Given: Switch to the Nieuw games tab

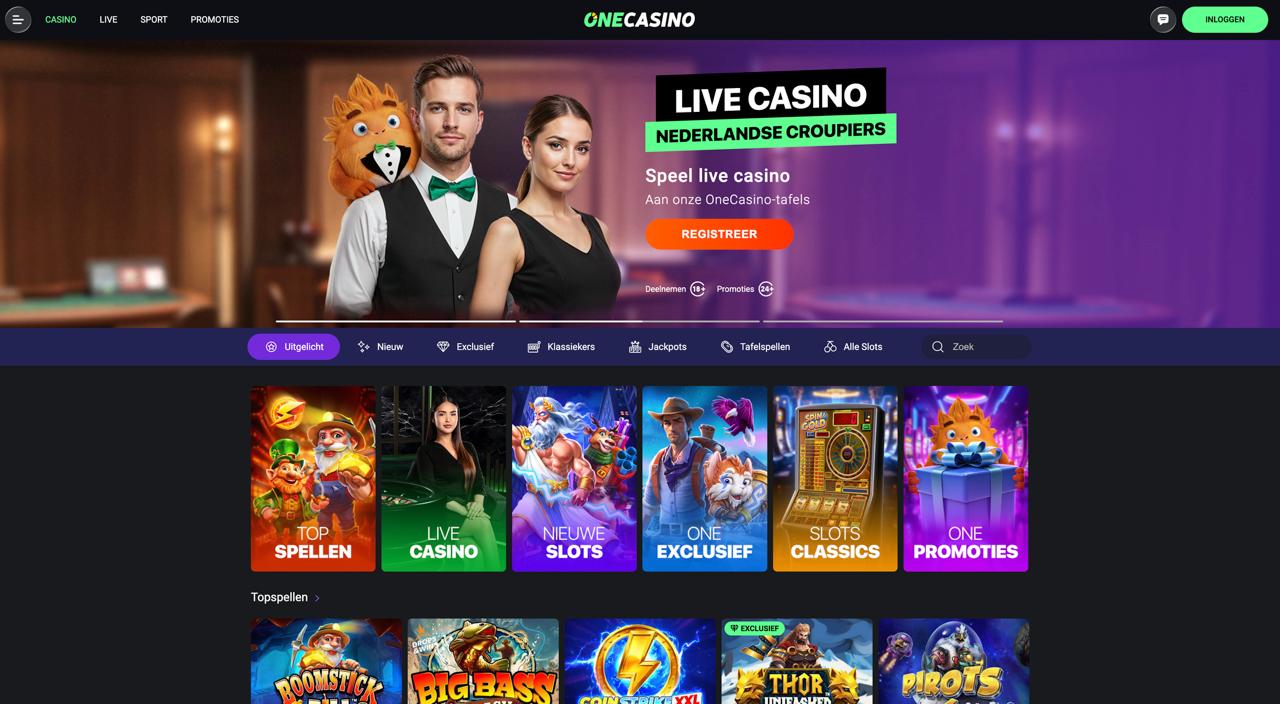Looking at the screenshot, I should (380, 347).
